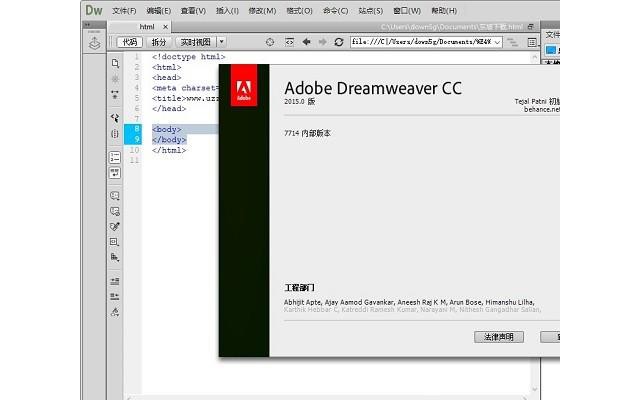Click the restore document window icon
Image resolution: width=640 pixels, height=400 pixels.
tap(531, 27)
